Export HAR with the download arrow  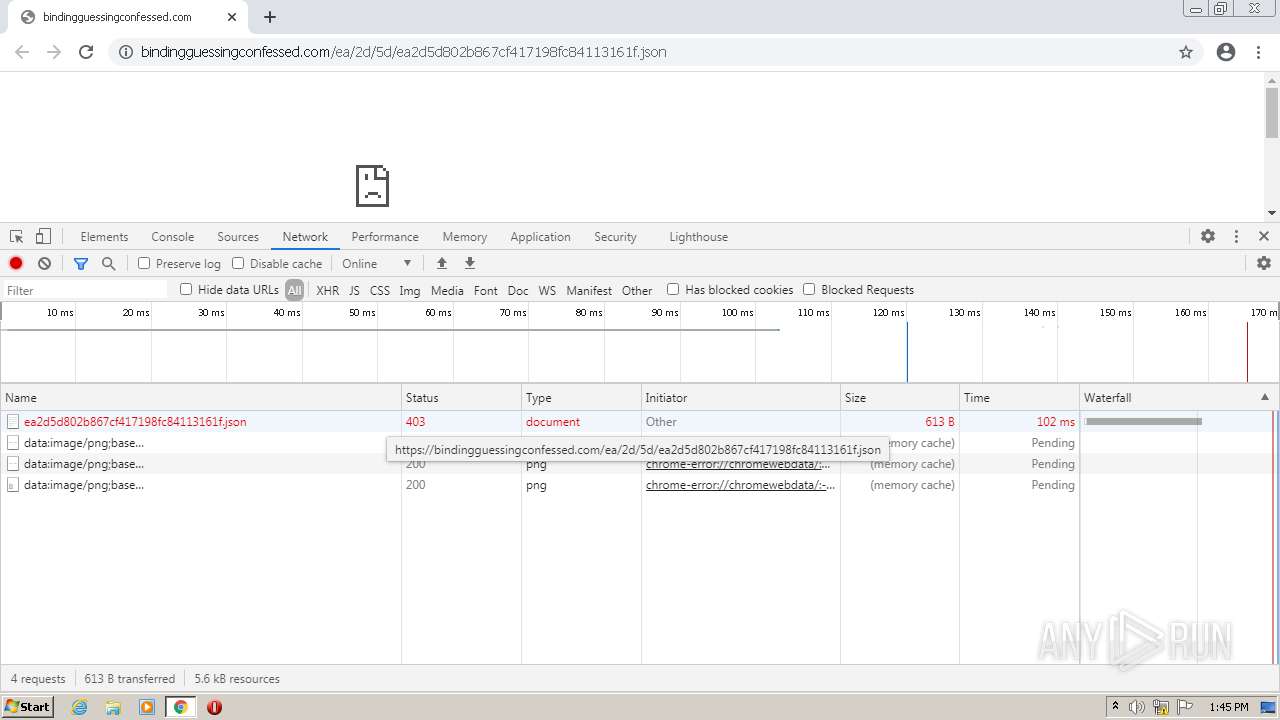click(x=469, y=264)
